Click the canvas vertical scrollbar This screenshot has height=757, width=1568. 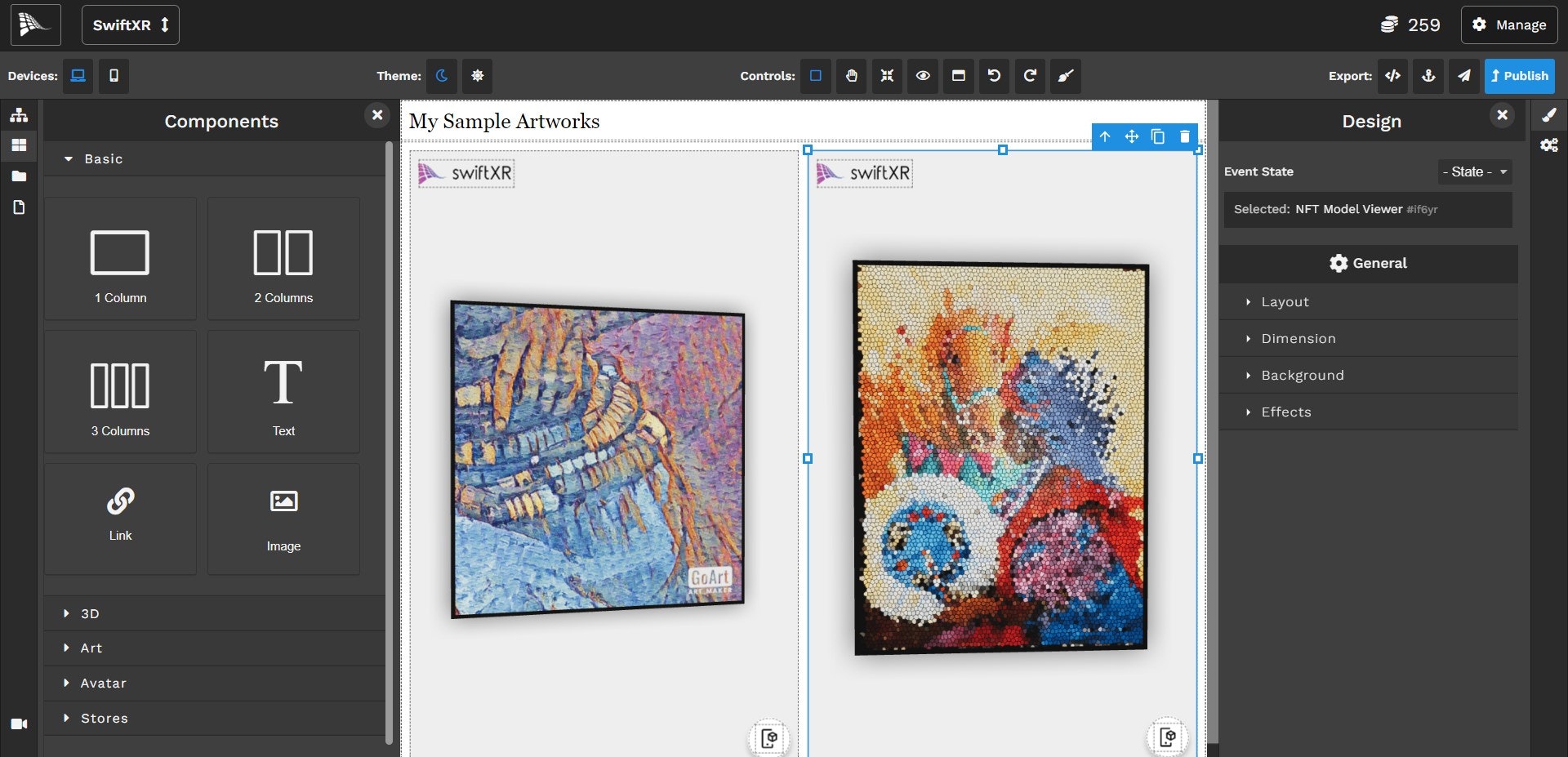click(x=1213, y=421)
